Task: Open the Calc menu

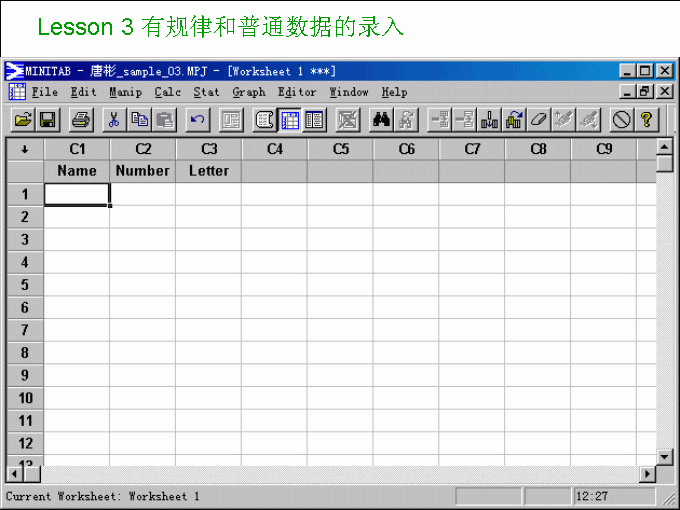Action: point(168,92)
